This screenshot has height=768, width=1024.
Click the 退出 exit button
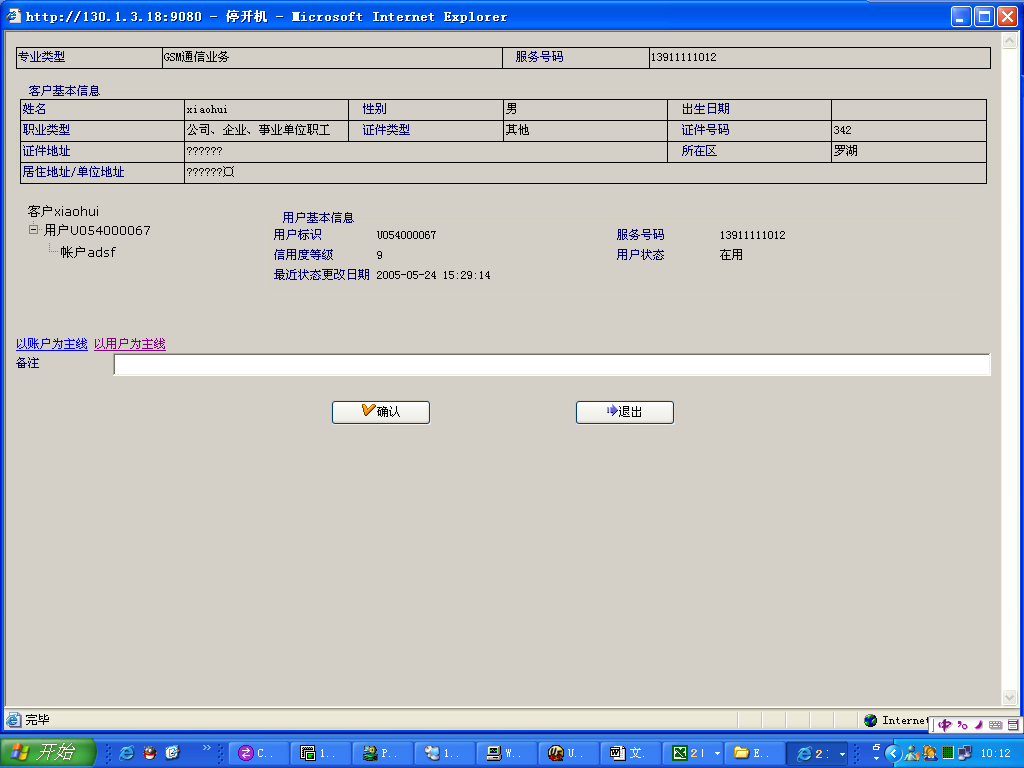pos(624,412)
